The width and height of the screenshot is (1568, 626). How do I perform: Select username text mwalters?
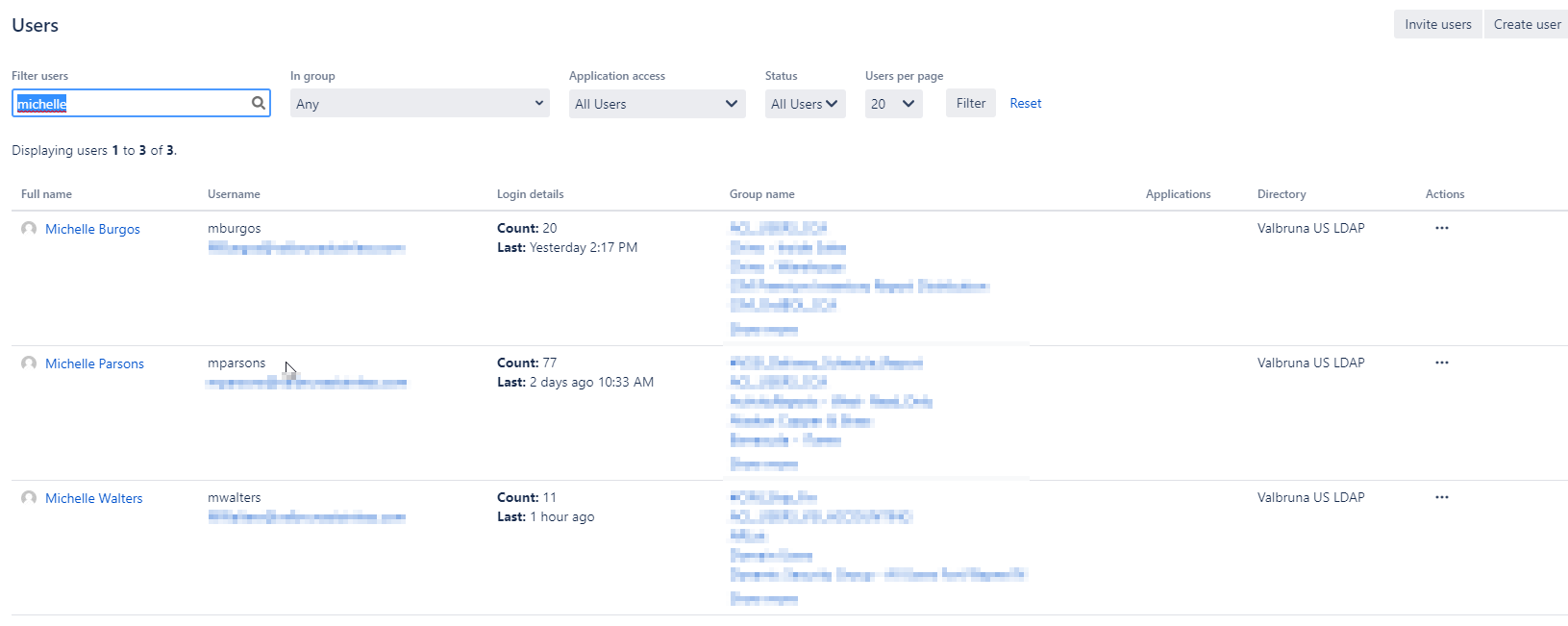click(x=235, y=497)
